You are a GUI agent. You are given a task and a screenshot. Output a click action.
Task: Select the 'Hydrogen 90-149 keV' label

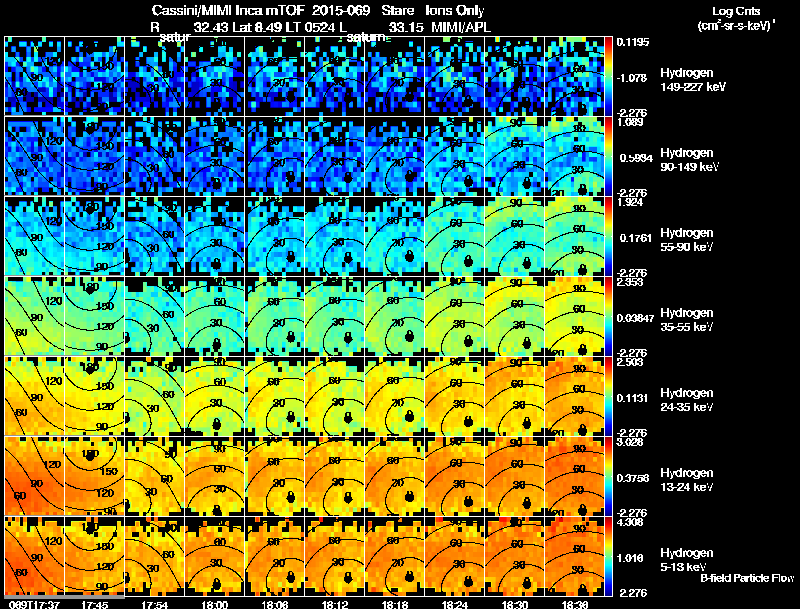tap(689, 160)
